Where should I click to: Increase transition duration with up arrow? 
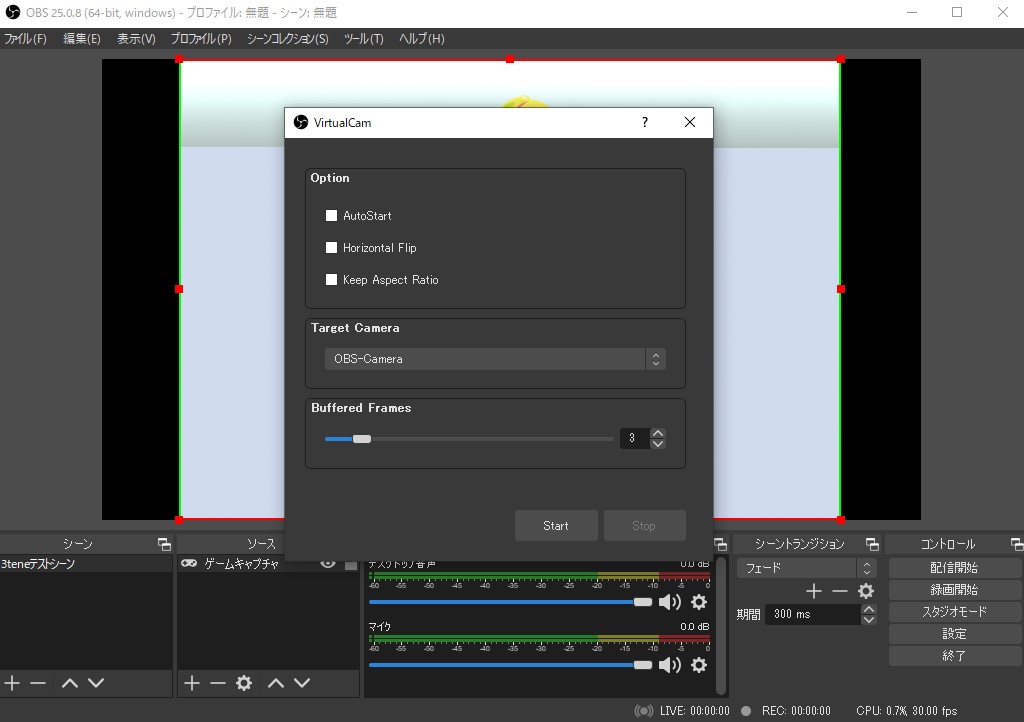point(869,609)
